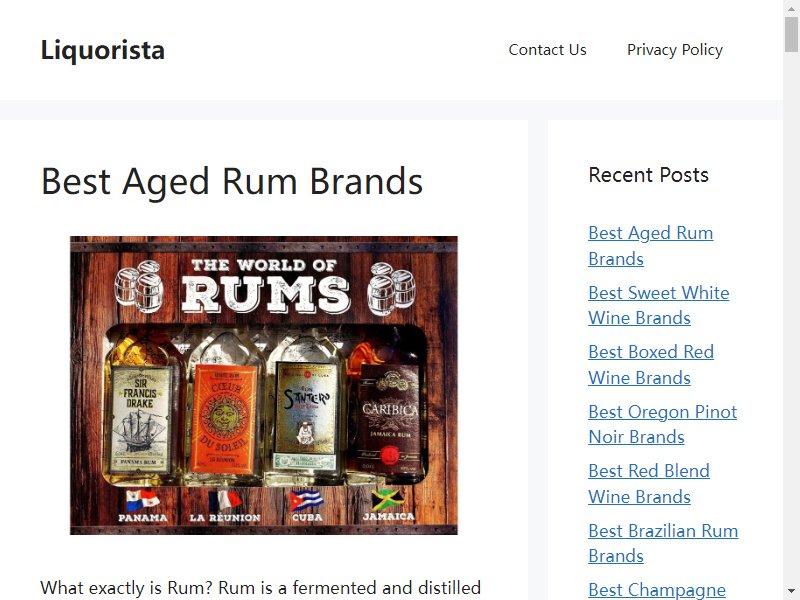The height and width of the screenshot is (600, 800).
Task: Click the Best Aged Rum Brands sidebar link
Action: 651,245
